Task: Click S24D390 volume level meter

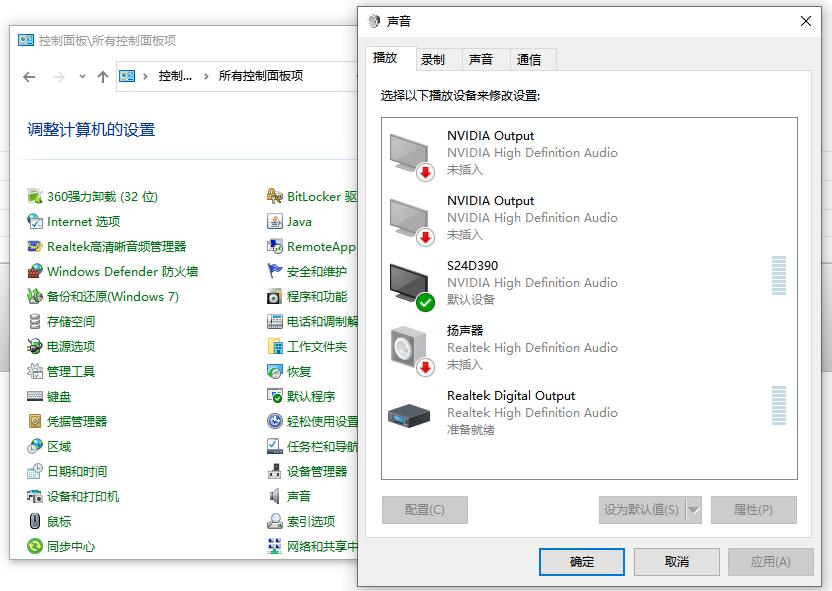Action: (x=778, y=276)
